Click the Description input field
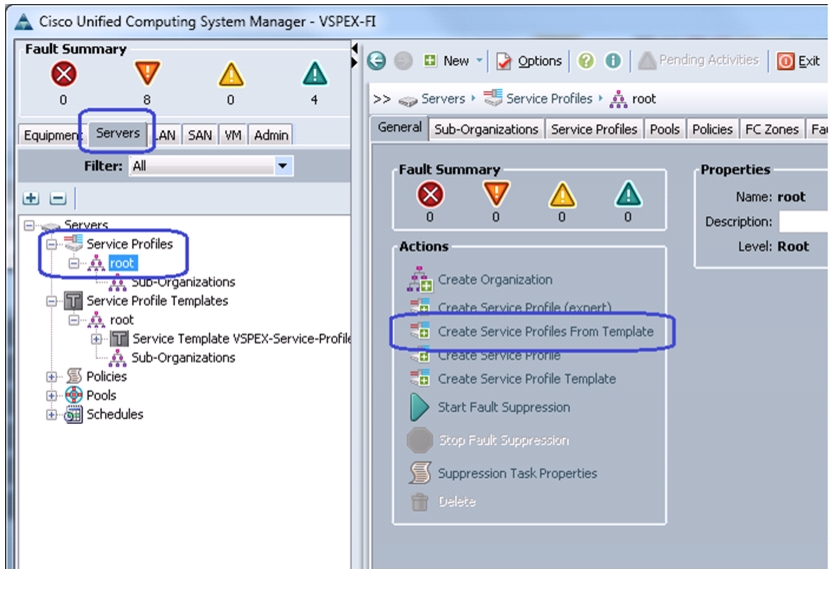 click(x=804, y=222)
